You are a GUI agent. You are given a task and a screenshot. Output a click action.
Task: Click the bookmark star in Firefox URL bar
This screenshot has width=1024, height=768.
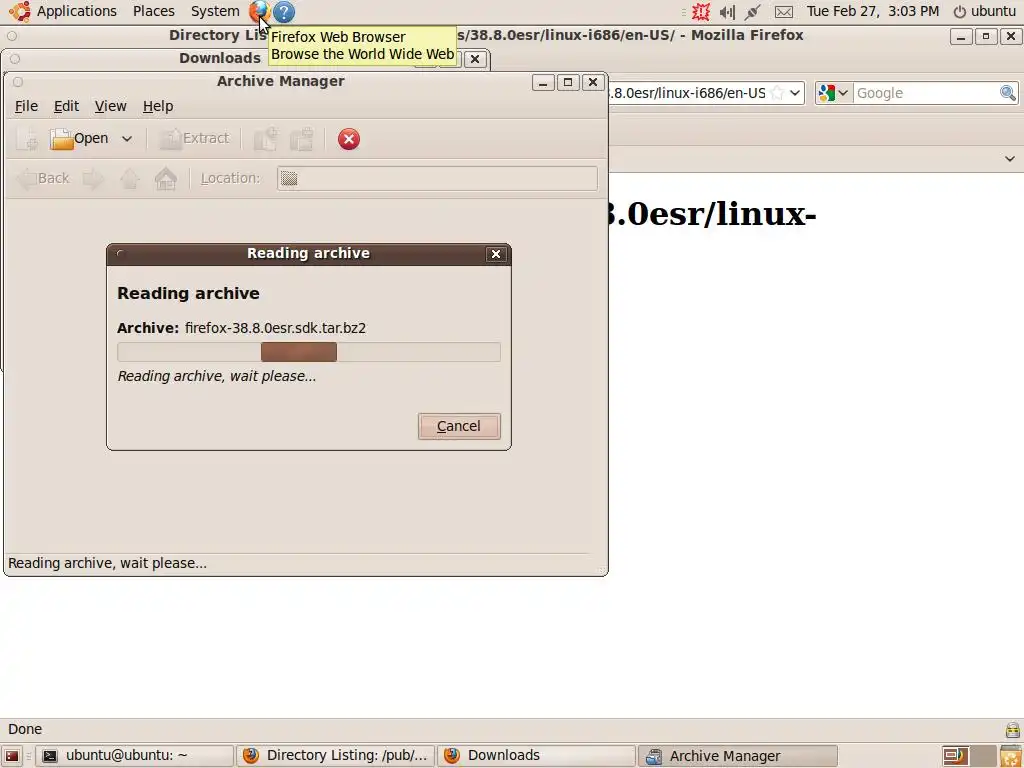point(776,93)
